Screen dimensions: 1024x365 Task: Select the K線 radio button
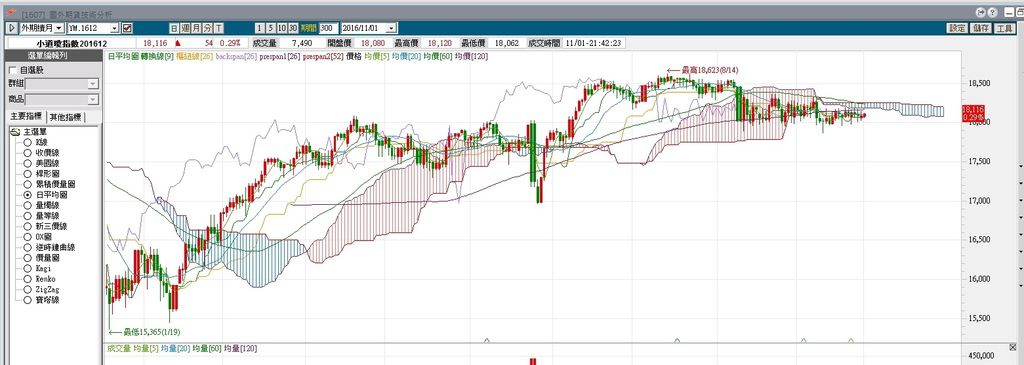(x=27, y=142)
